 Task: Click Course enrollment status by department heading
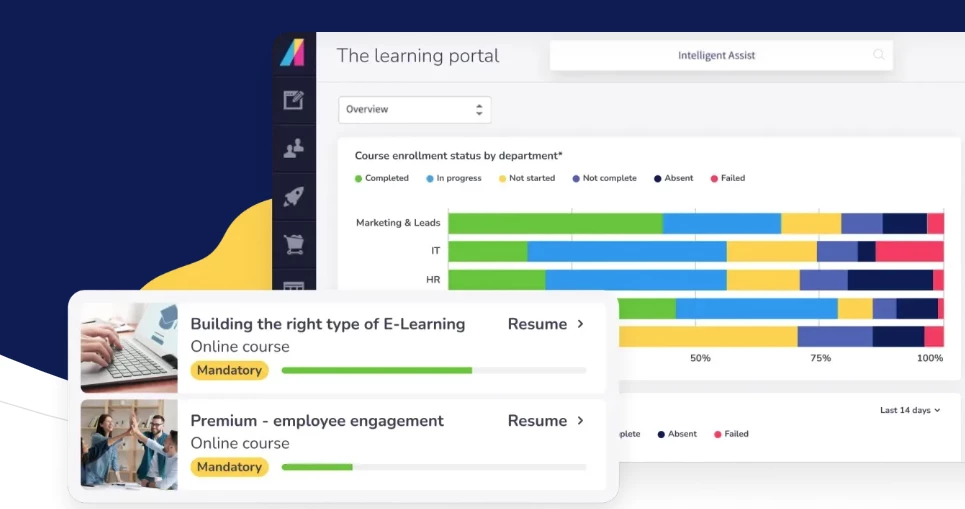click(458, 156)
